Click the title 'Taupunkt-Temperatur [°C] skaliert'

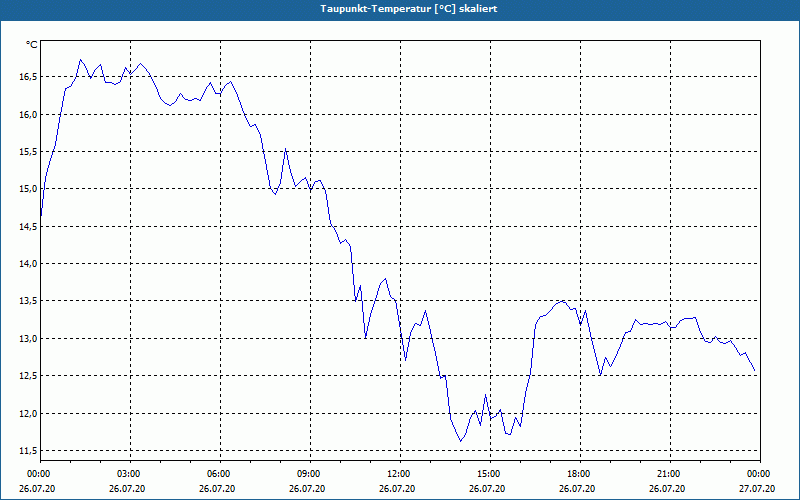click(409, 9)
